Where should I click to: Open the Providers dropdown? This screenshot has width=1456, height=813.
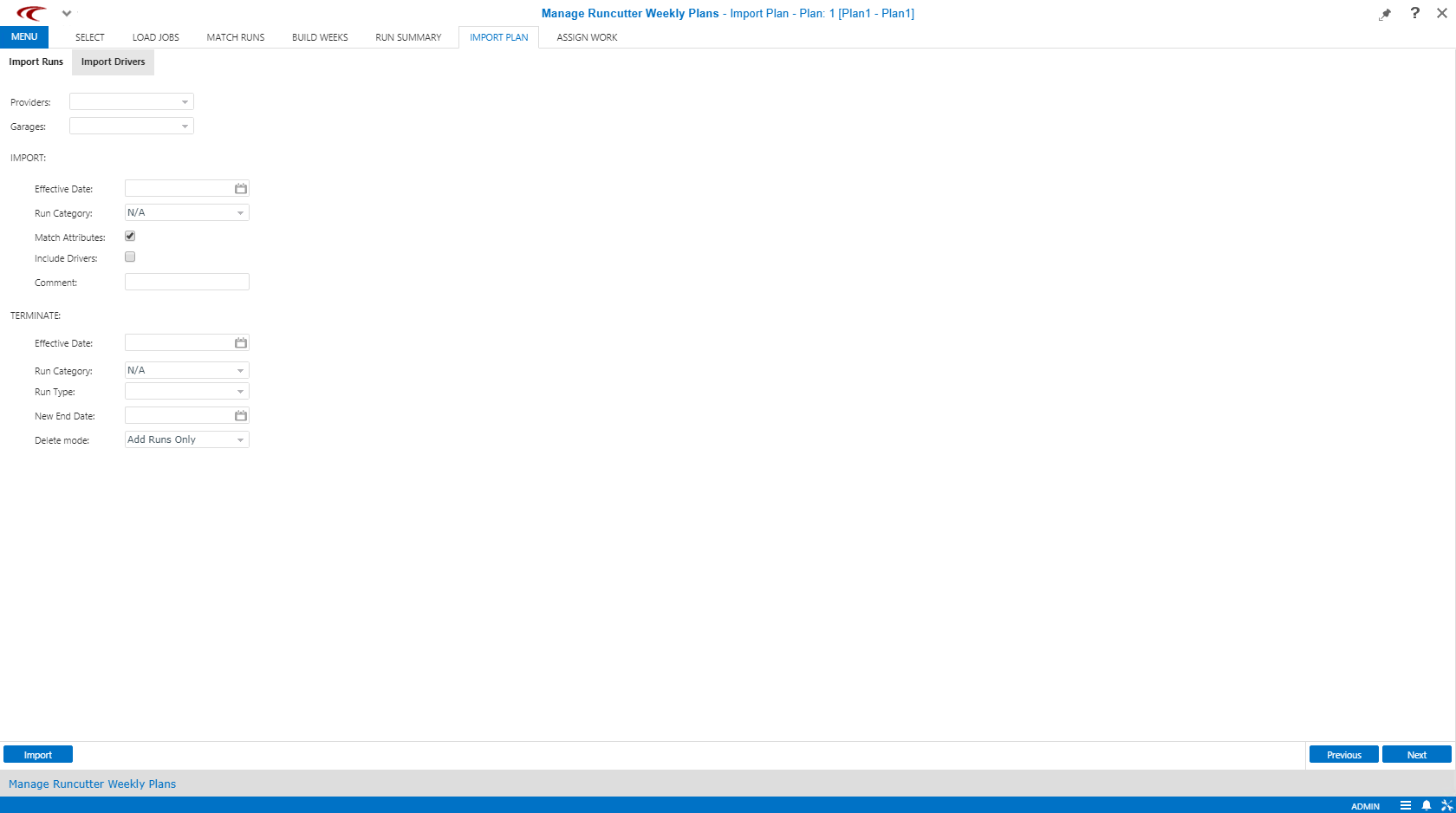coord(184,101)
